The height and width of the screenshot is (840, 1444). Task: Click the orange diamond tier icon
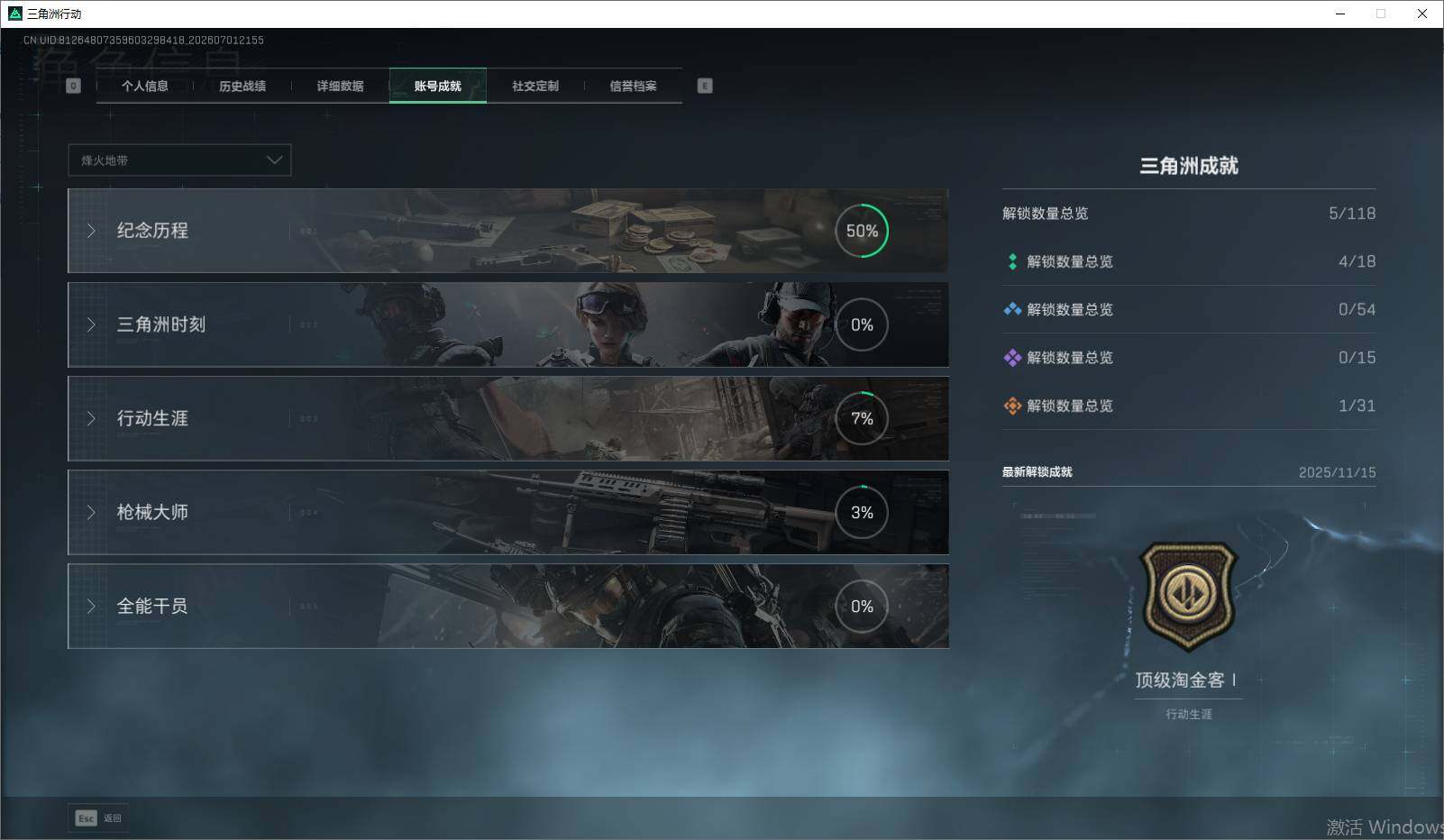pos(1012,406)
